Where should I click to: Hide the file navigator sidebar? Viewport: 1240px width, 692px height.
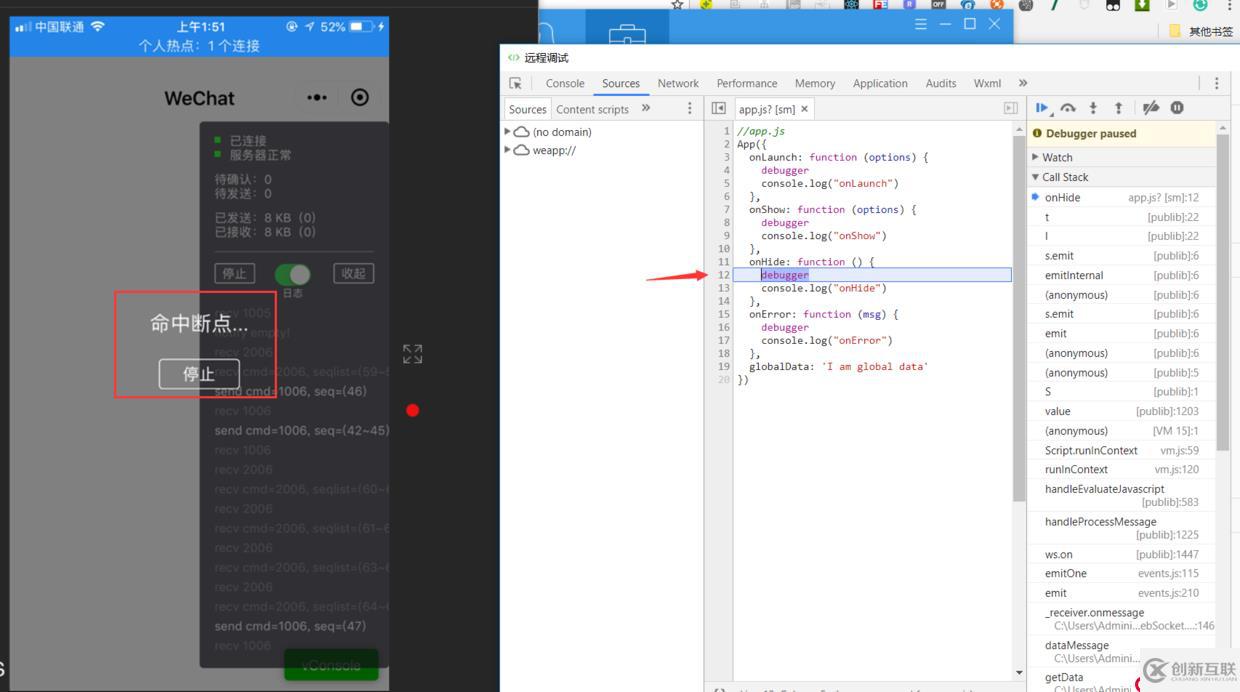click(718, 109)
